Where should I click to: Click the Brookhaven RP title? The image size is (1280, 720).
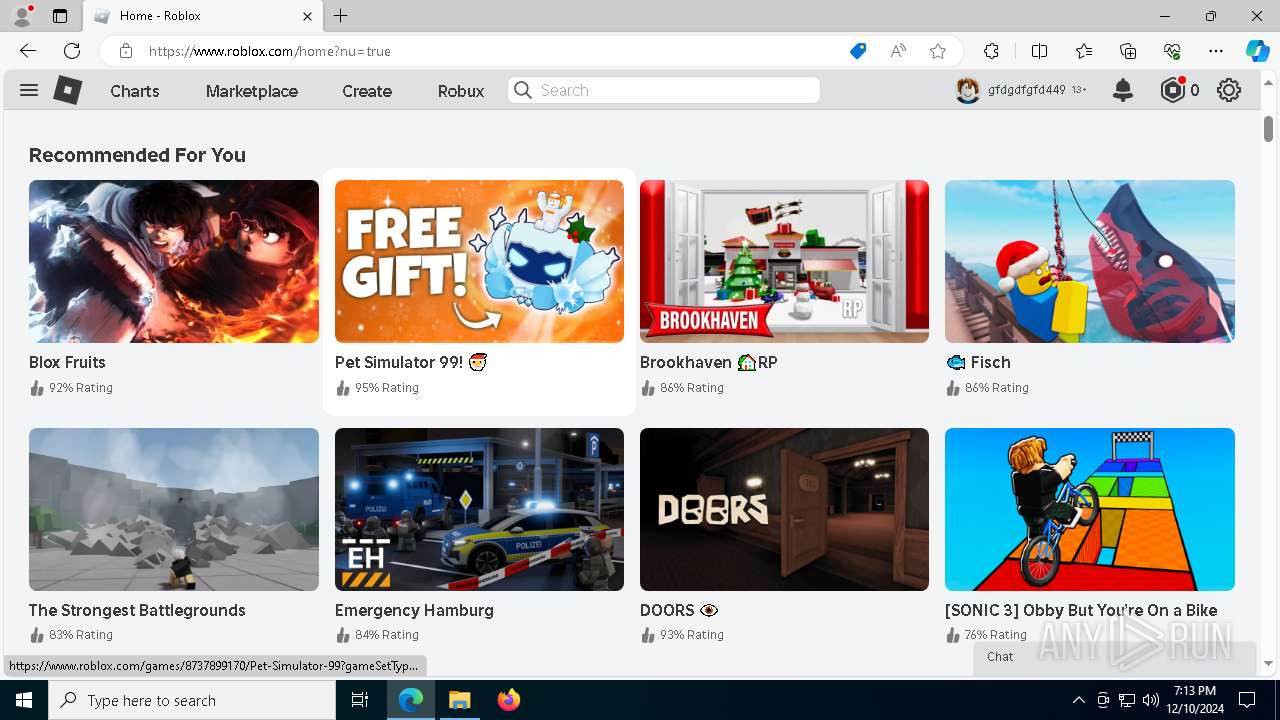709,362
